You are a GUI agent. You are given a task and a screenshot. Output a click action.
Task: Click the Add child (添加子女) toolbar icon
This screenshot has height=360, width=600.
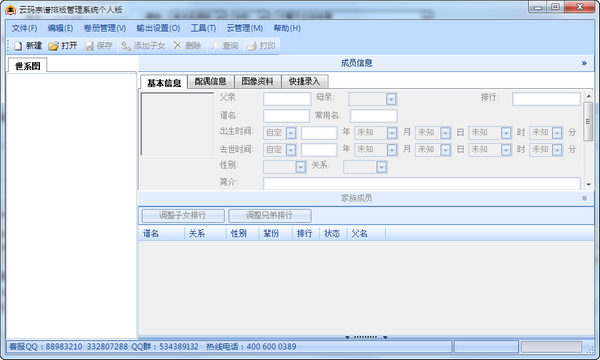(126, 46)
